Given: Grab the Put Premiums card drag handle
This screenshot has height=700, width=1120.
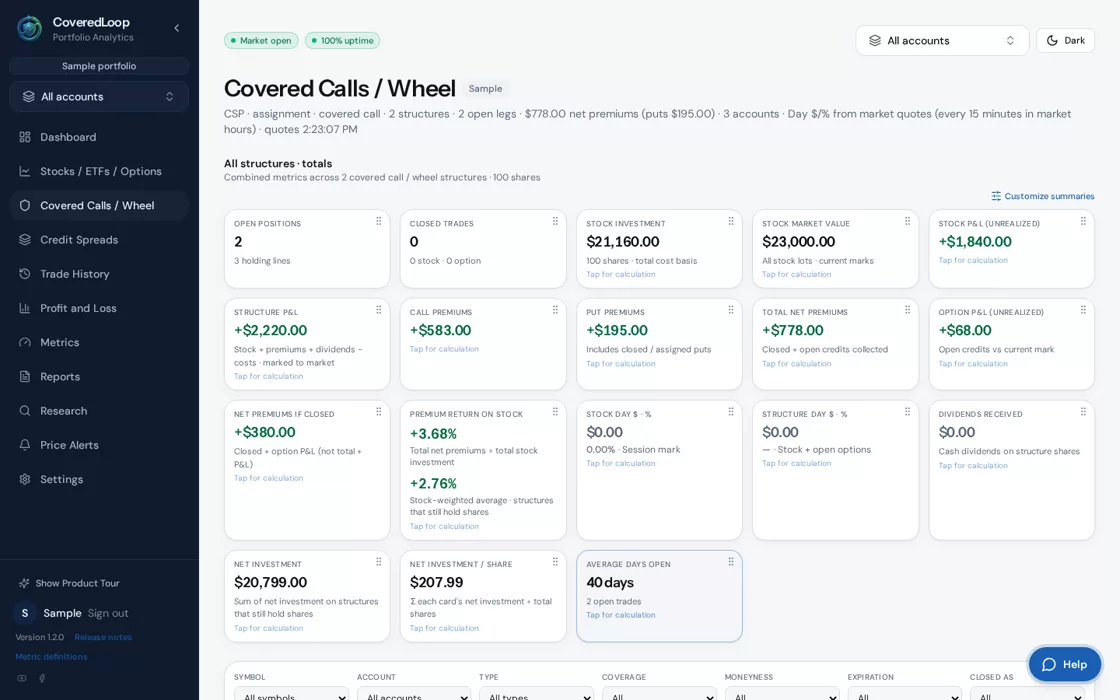Looking at the screenshot, I should click(731, 310).
